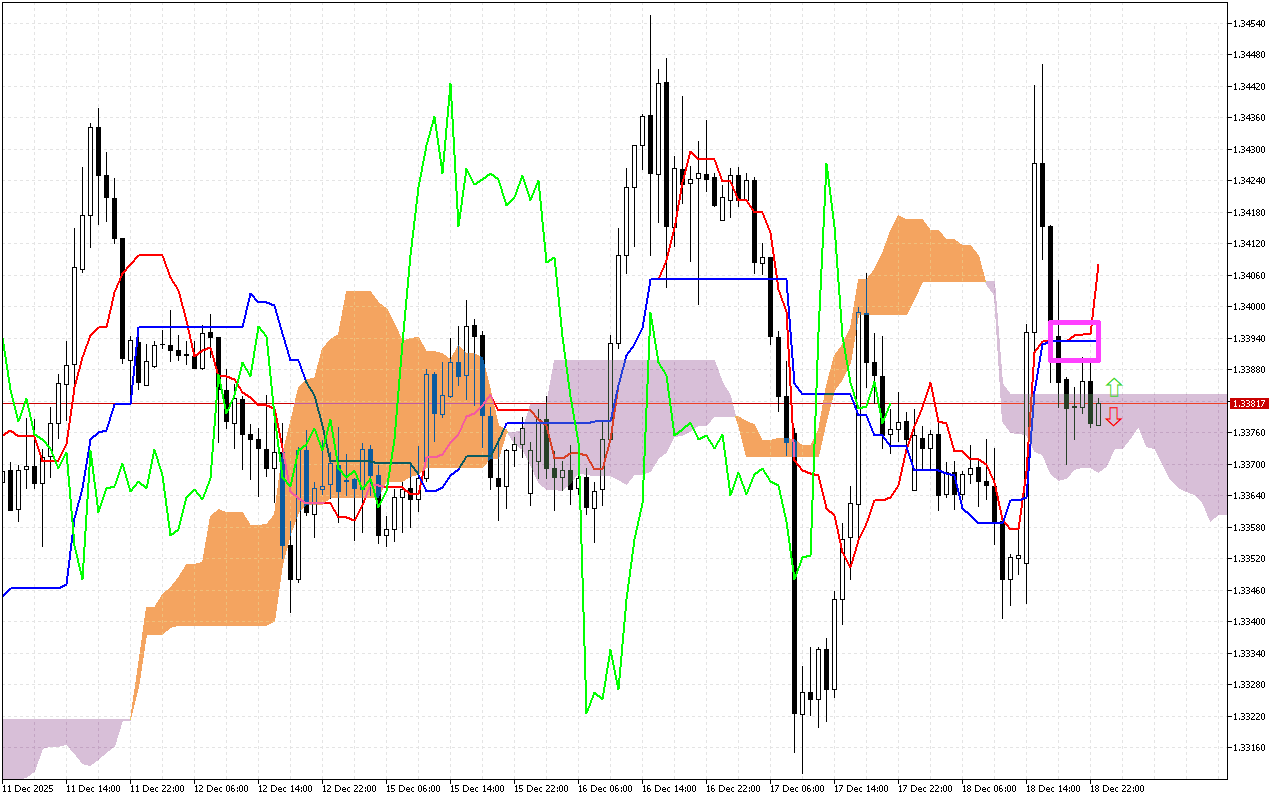The image size is (1280, 800).
Task: Select the red down arrow marker
Action: coord(1115,417)
